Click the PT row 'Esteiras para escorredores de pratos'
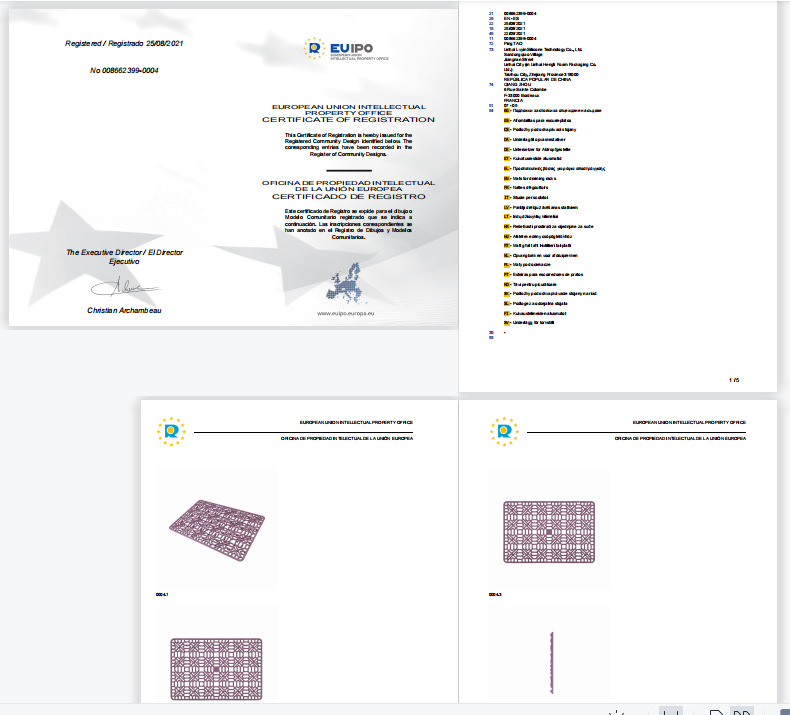790x715 pixels. [543, 275]
